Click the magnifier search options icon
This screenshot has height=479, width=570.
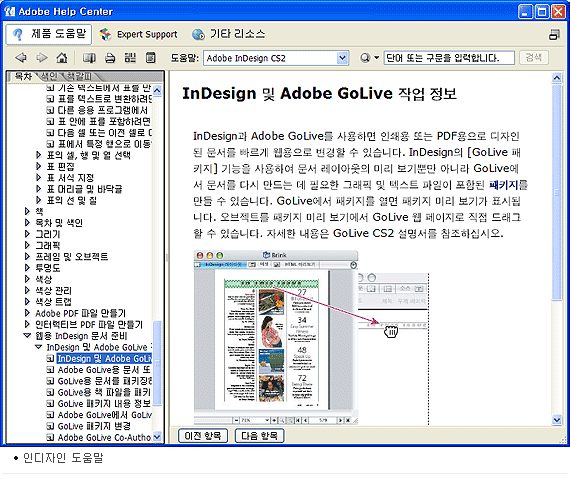point(365,58)
